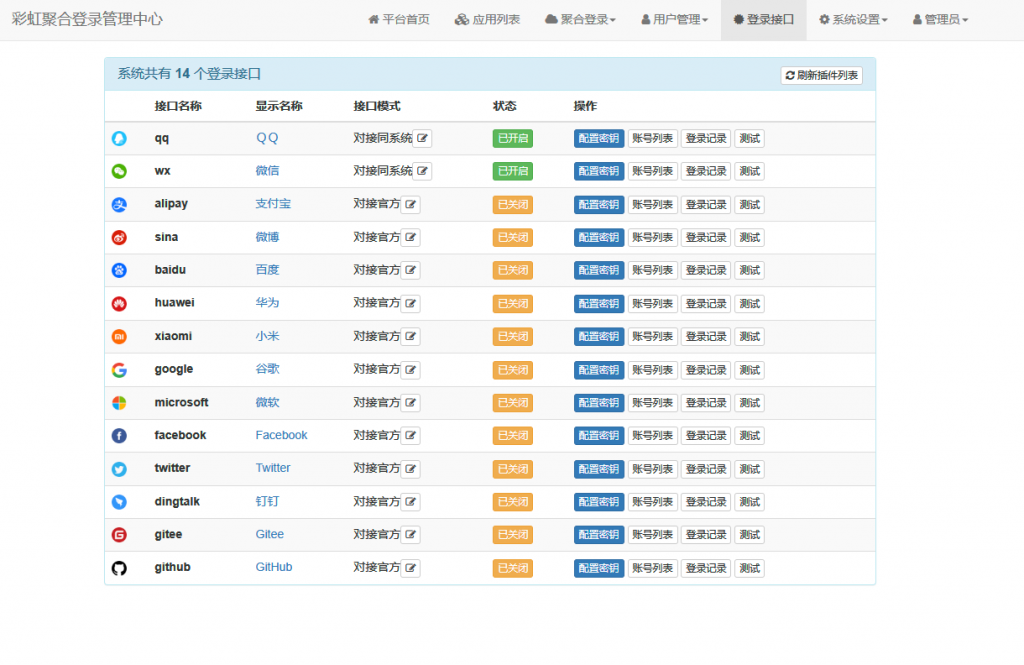
Task: Enable the alipay interface via 已关闭
Action: (x=513, y=204)
